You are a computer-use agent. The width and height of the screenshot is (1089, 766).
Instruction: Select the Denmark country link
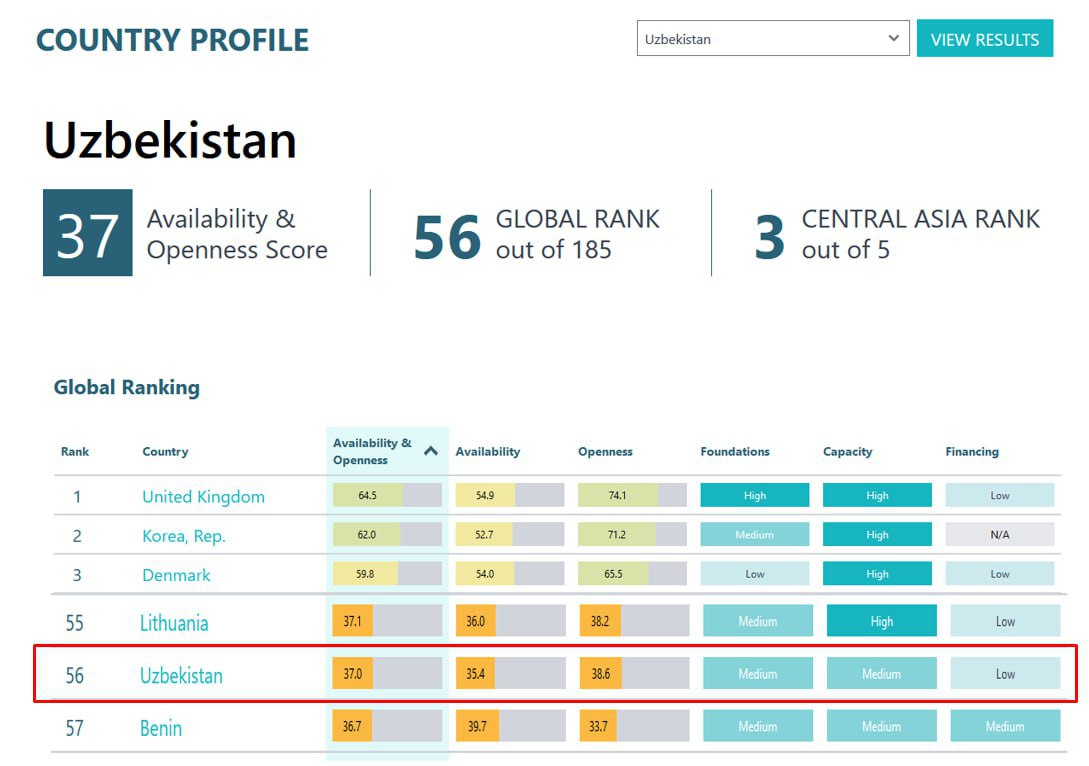[176, 575]
